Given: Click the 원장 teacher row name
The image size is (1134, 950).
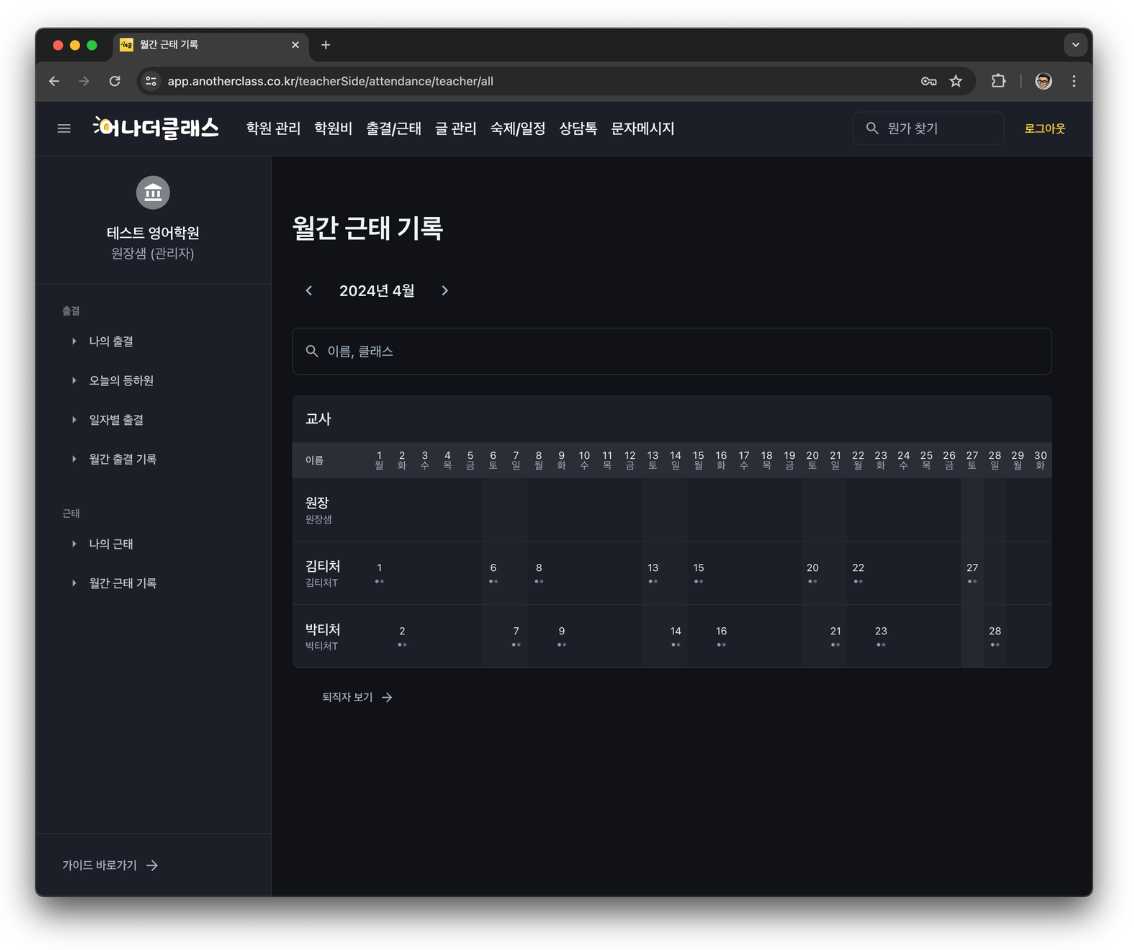Looking at the screenshot, I should pyautogui.click(x=317, y=502).
